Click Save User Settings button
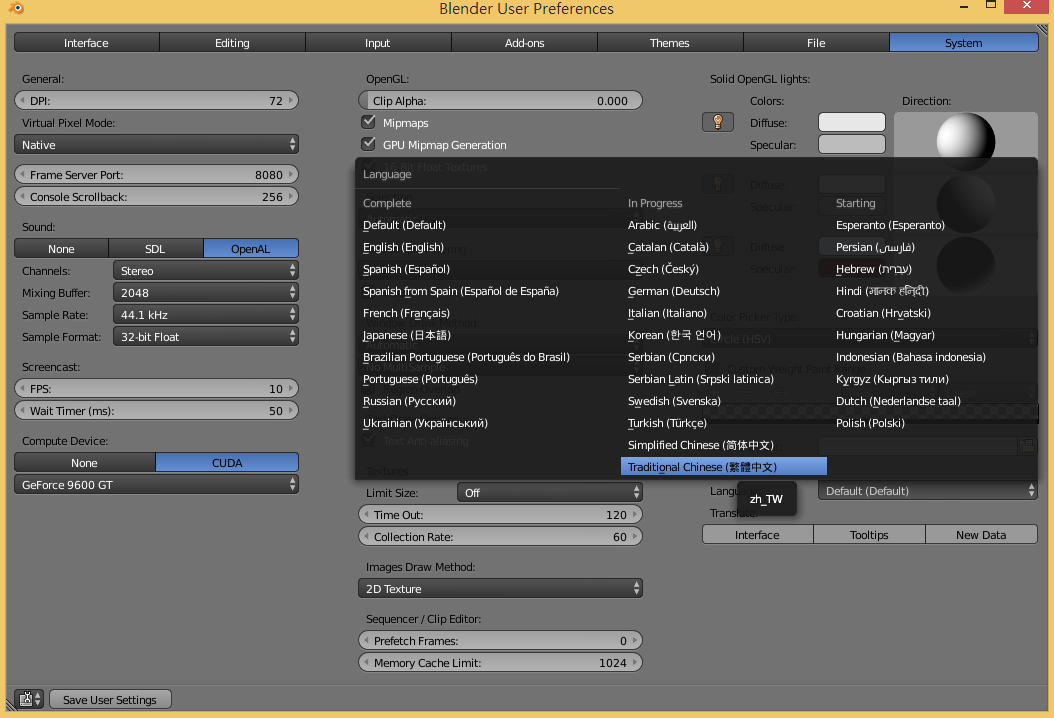 pos(110,699)
